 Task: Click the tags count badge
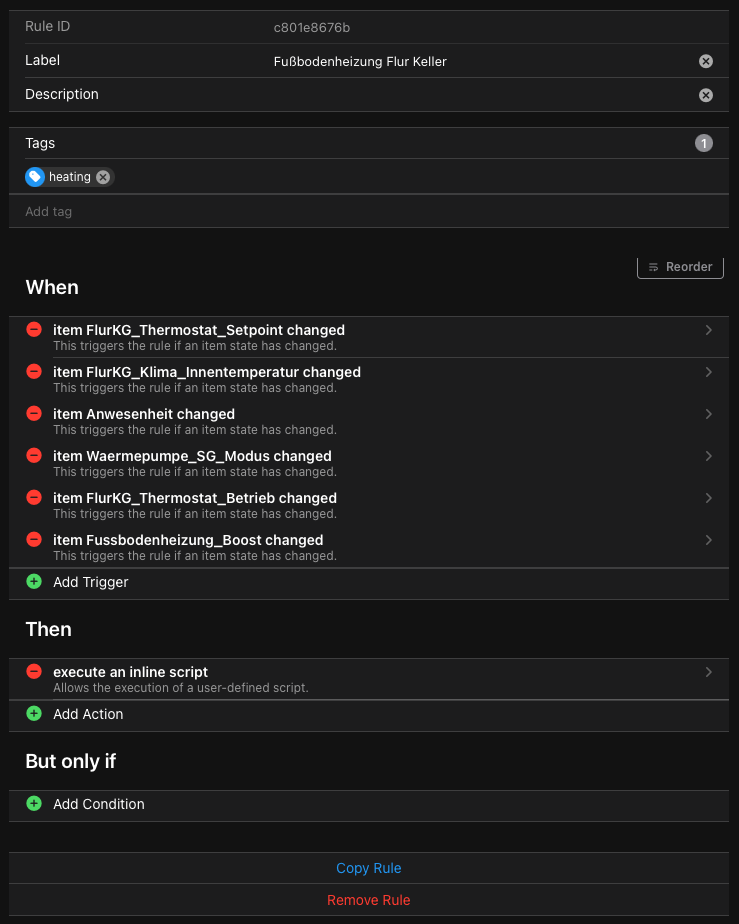(x=704, y=143)
